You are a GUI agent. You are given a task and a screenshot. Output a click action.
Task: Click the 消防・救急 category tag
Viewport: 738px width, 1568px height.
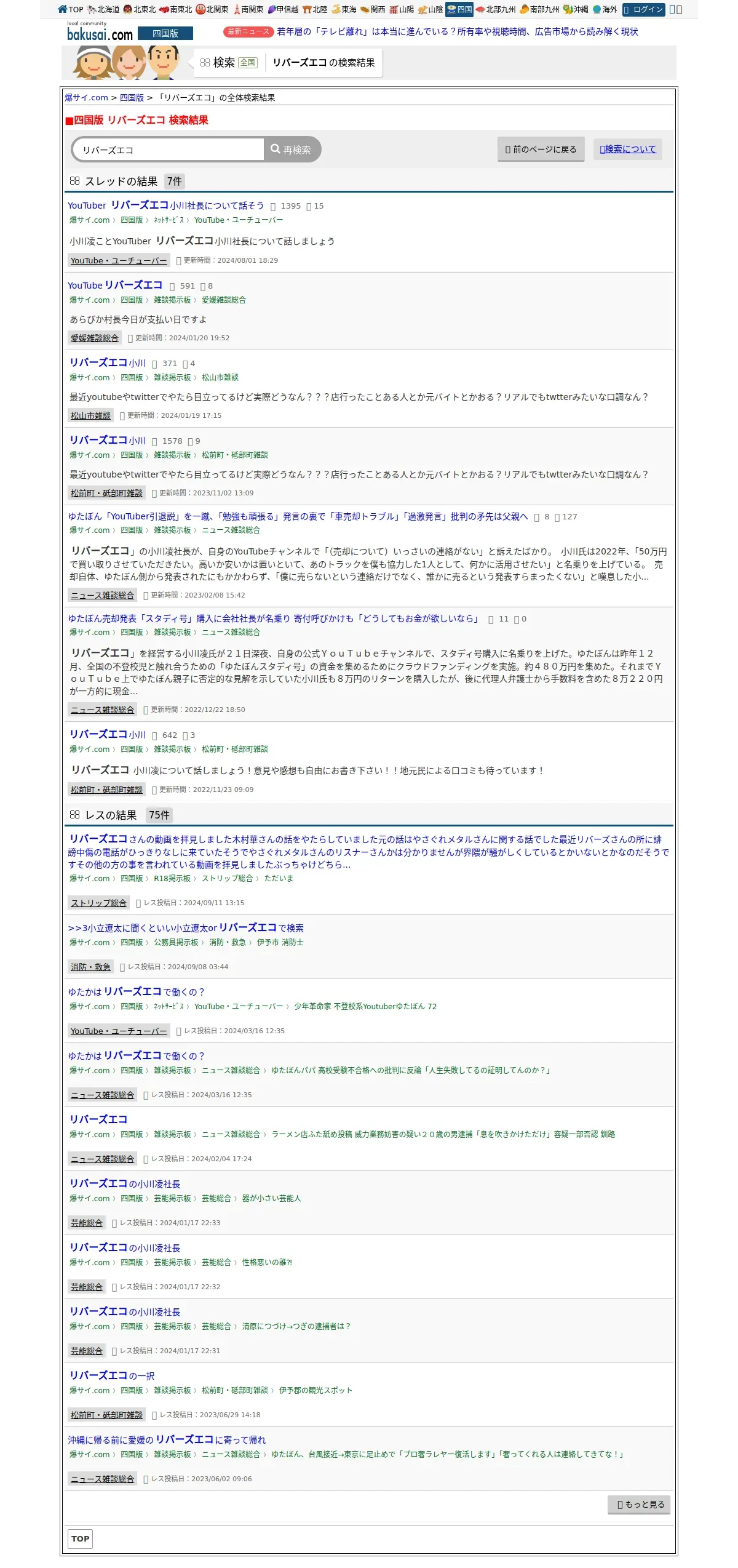point(90,967)
